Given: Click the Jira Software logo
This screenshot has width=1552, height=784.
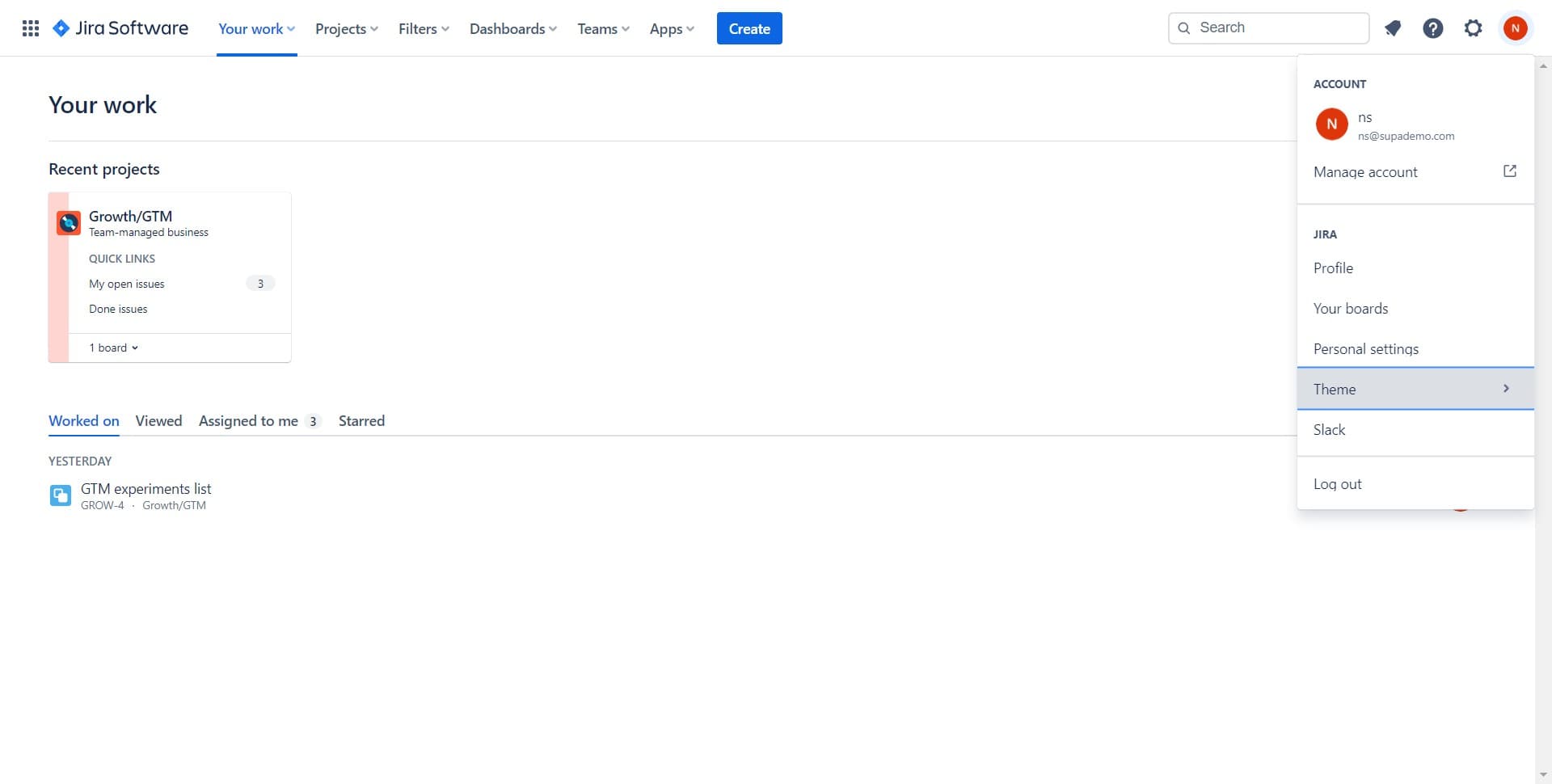Looking at the screenshot, I should coord(120,27).
